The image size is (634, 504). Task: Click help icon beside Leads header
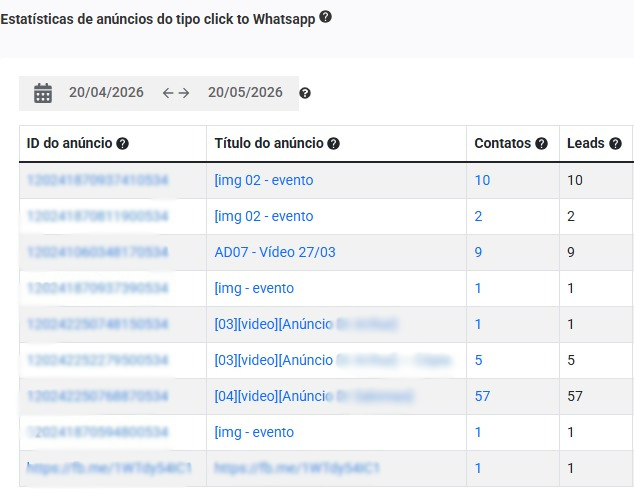tap(615, 144)
